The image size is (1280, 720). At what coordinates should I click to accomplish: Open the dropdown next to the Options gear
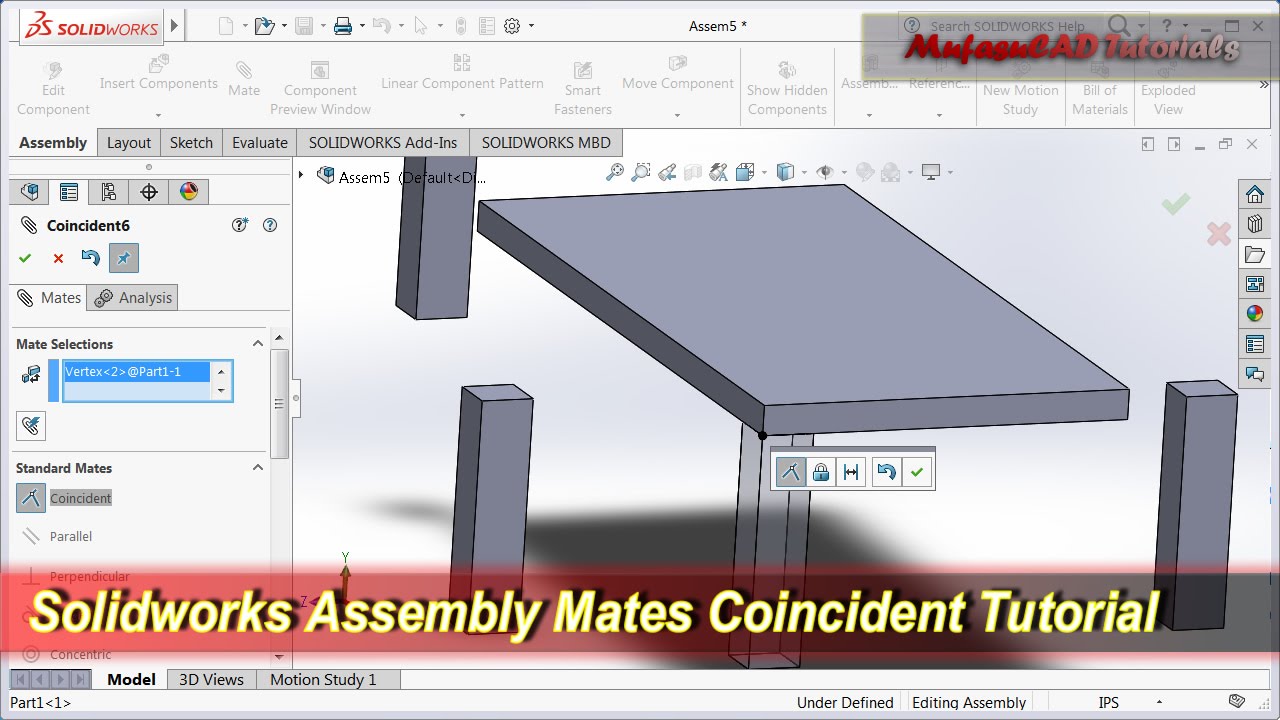click(531, 27)
